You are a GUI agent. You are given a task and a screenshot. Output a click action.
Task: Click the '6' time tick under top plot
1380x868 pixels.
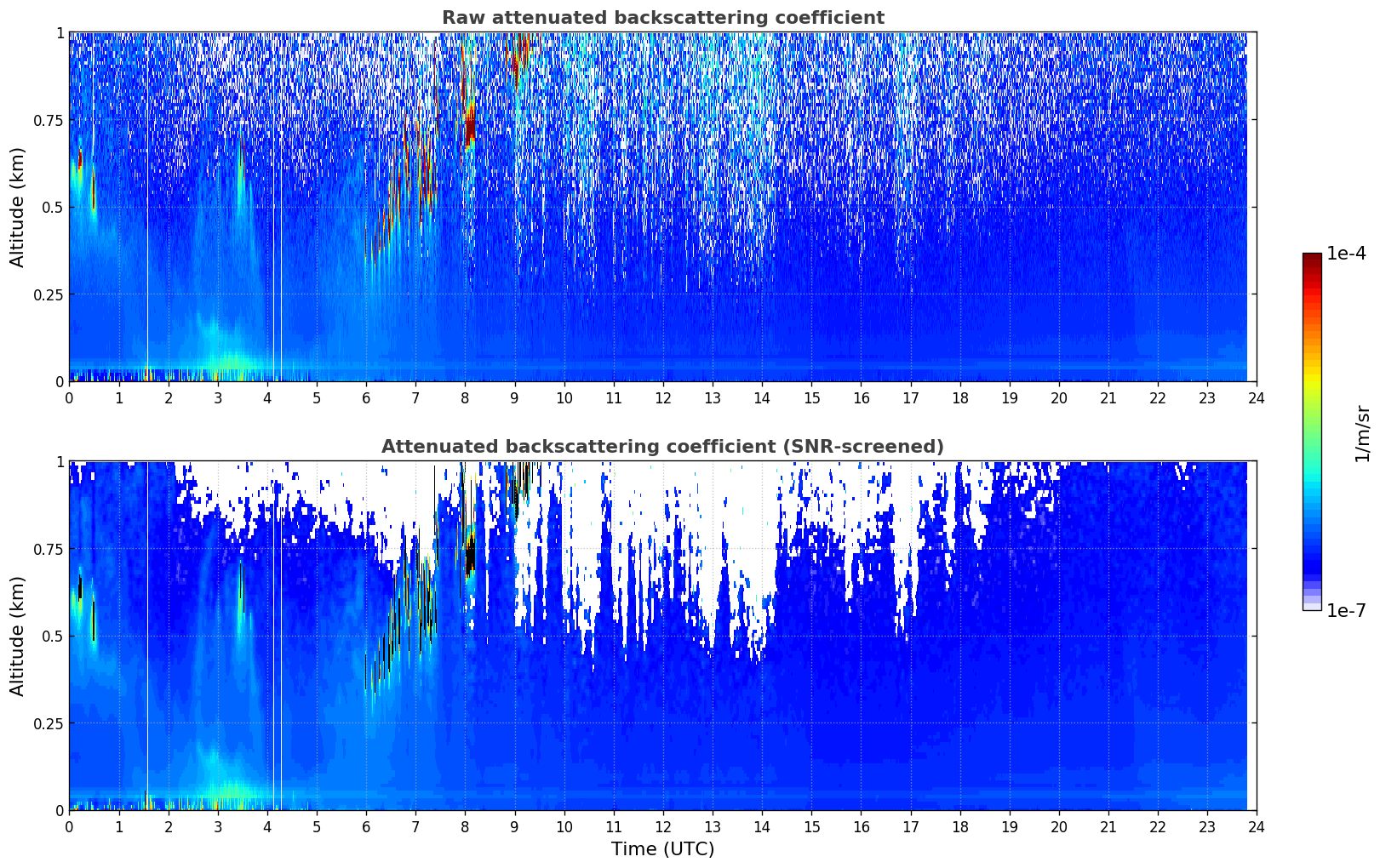[x=366, y=398]
